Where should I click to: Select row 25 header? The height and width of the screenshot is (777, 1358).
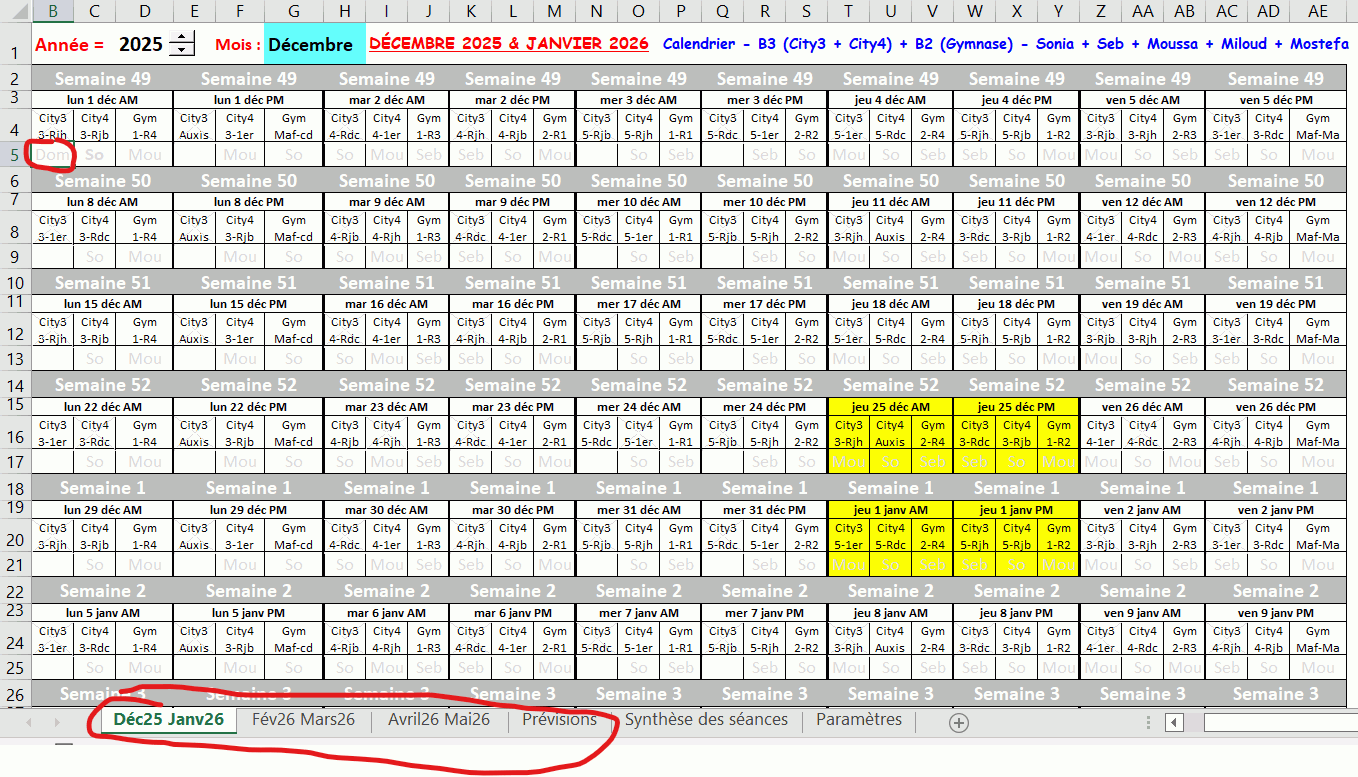15,667
